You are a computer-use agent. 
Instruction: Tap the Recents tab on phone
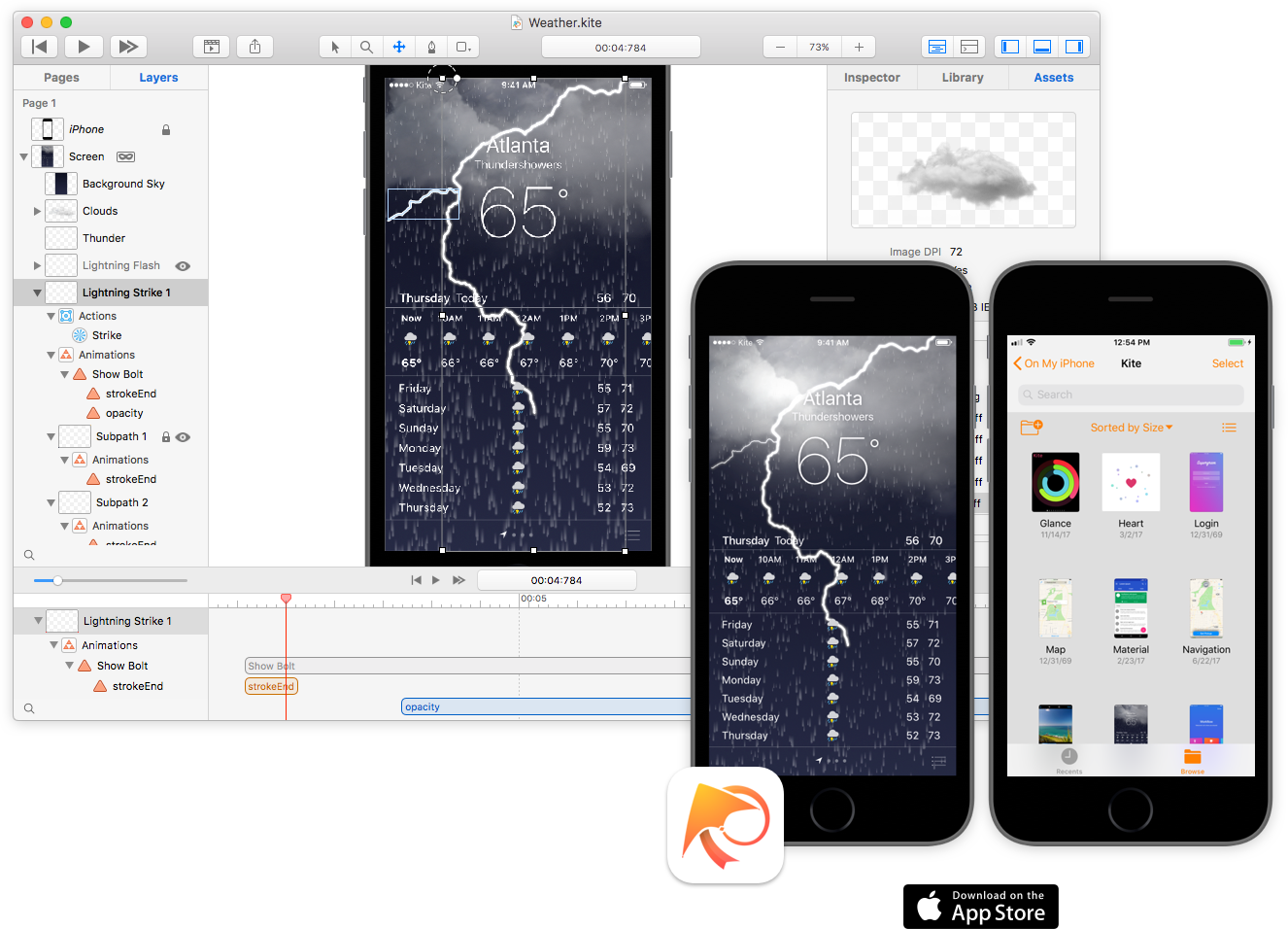tap(1069, 761)
